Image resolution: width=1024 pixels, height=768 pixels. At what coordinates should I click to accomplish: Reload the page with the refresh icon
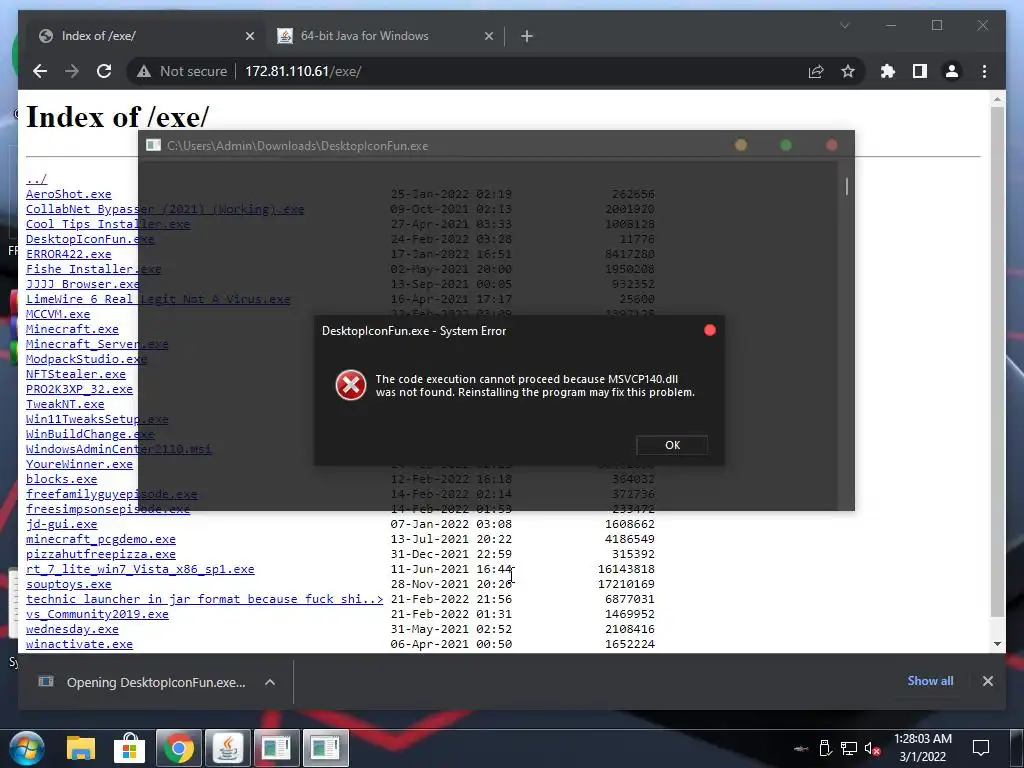104,71
